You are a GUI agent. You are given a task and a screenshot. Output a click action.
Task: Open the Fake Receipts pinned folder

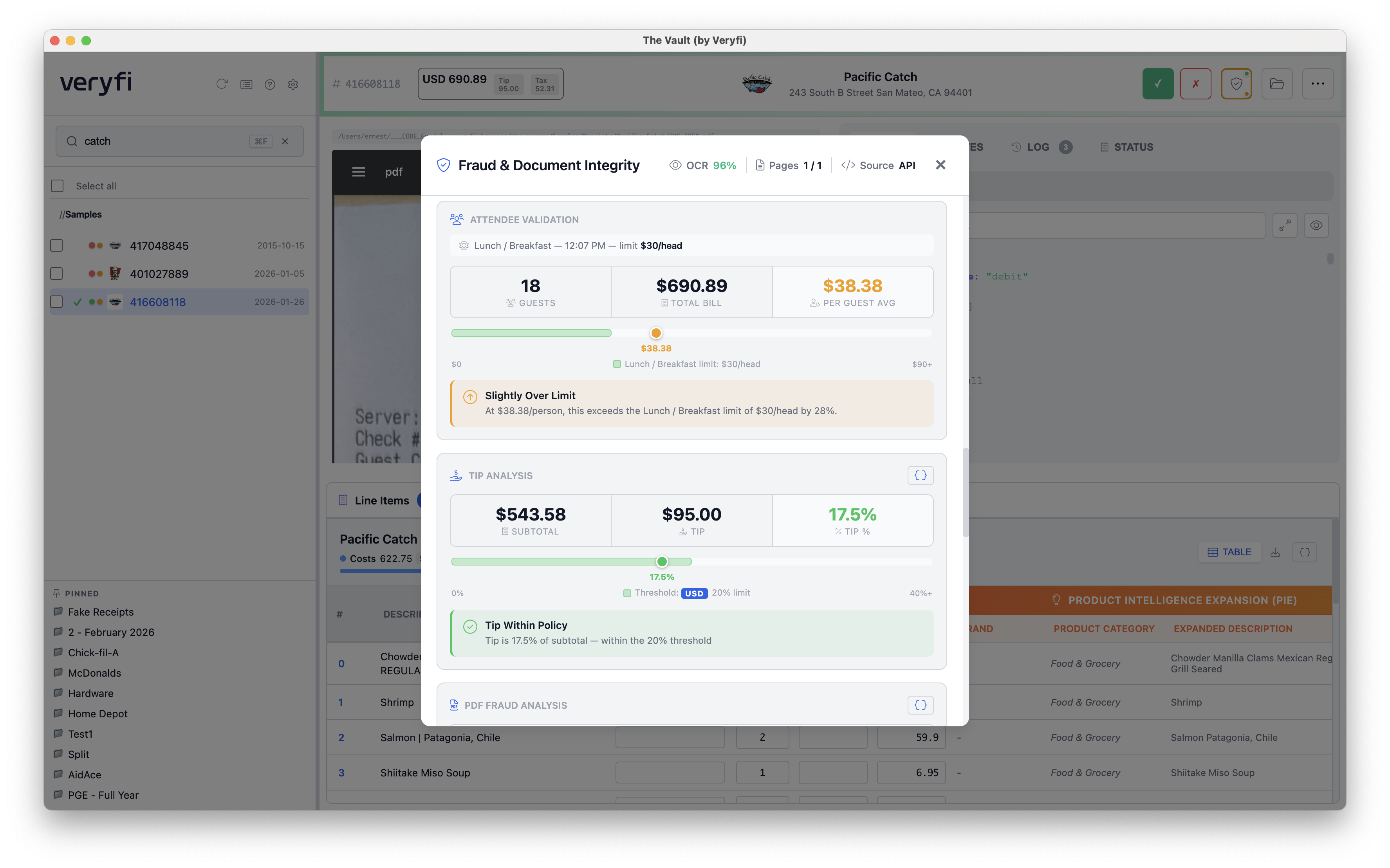[101, 612]
